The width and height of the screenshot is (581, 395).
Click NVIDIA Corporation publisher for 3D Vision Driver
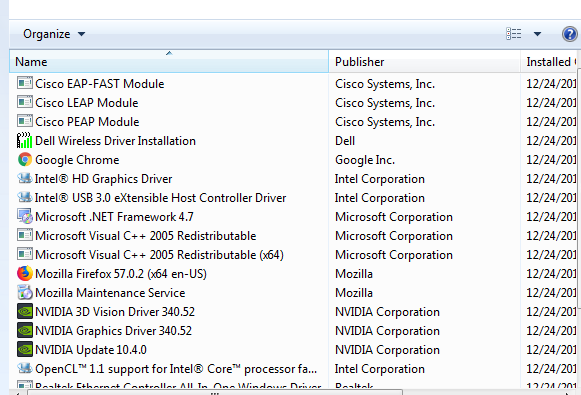[387, 312]
